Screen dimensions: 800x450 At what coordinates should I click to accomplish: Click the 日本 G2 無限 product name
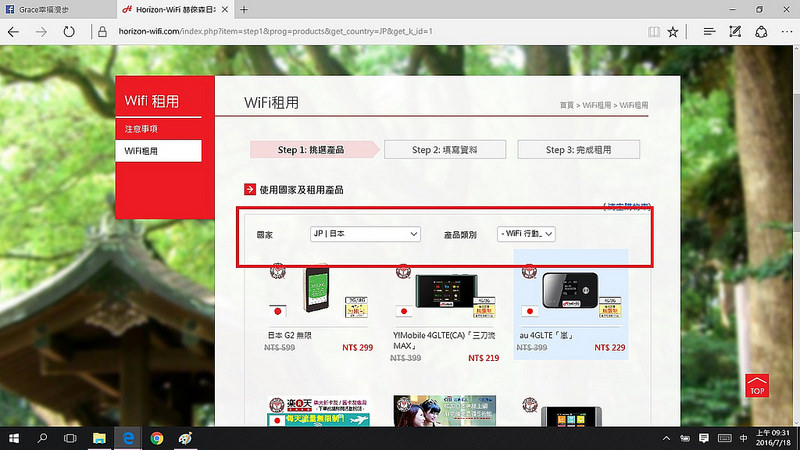[290, 335]
